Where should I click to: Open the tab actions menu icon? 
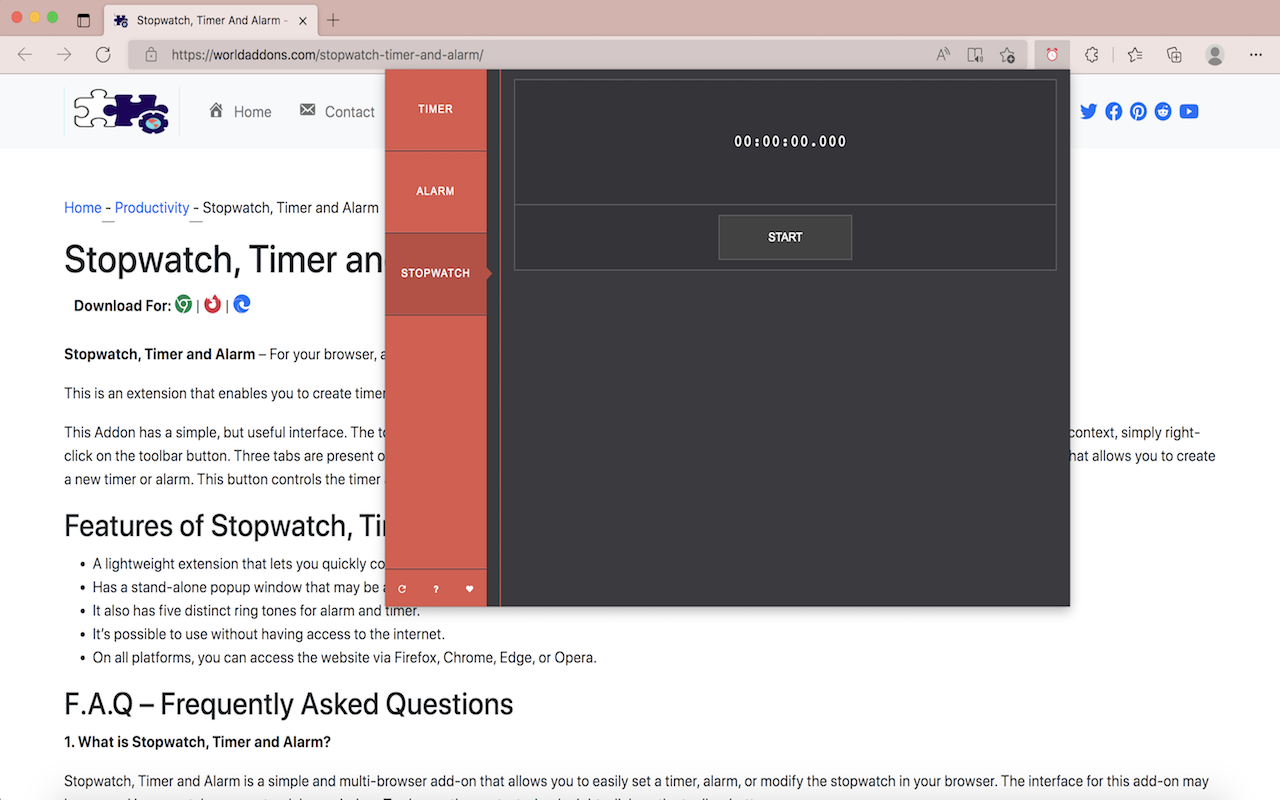(83, 20)
